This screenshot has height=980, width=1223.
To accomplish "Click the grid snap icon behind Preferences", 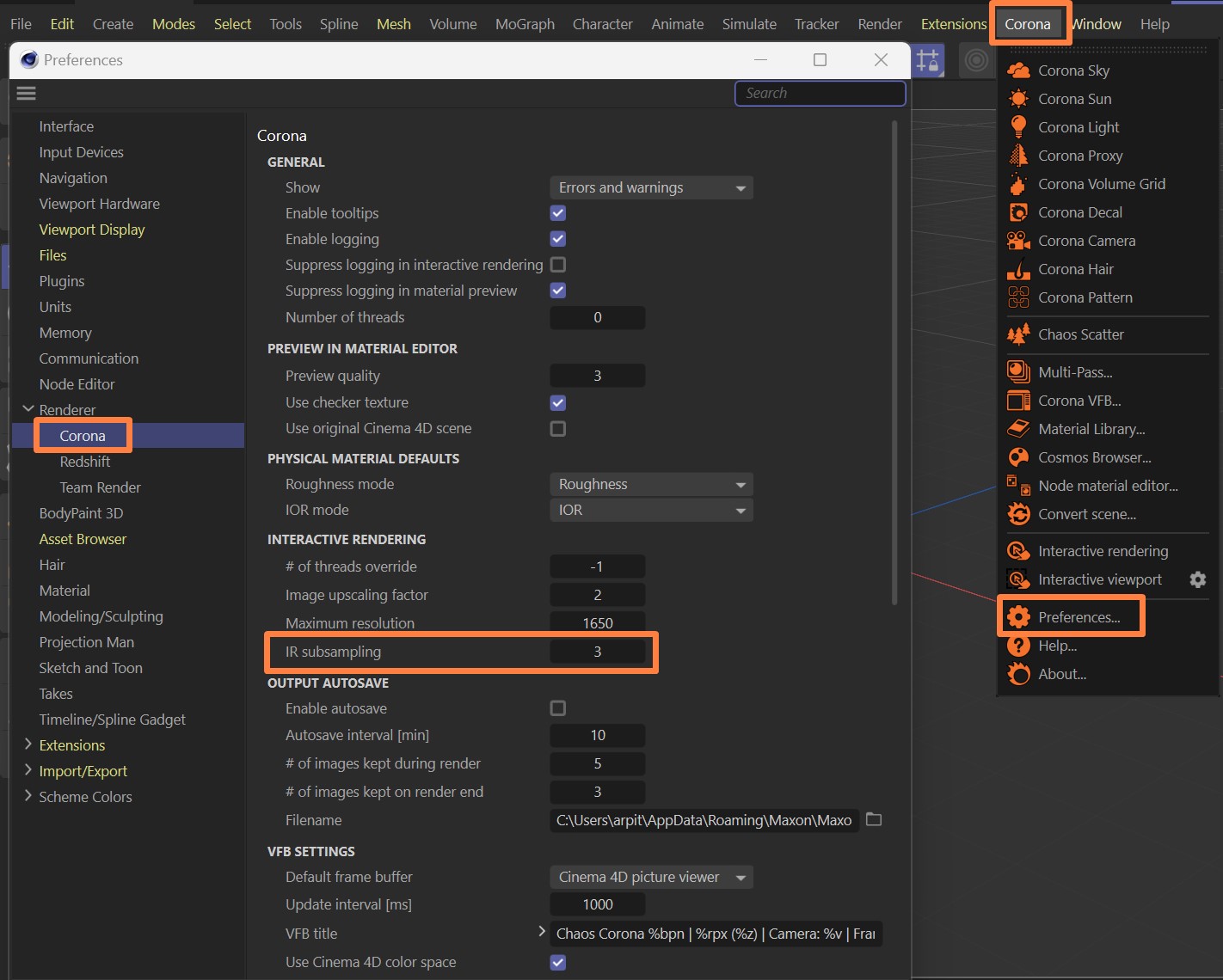I will point(928,60).
